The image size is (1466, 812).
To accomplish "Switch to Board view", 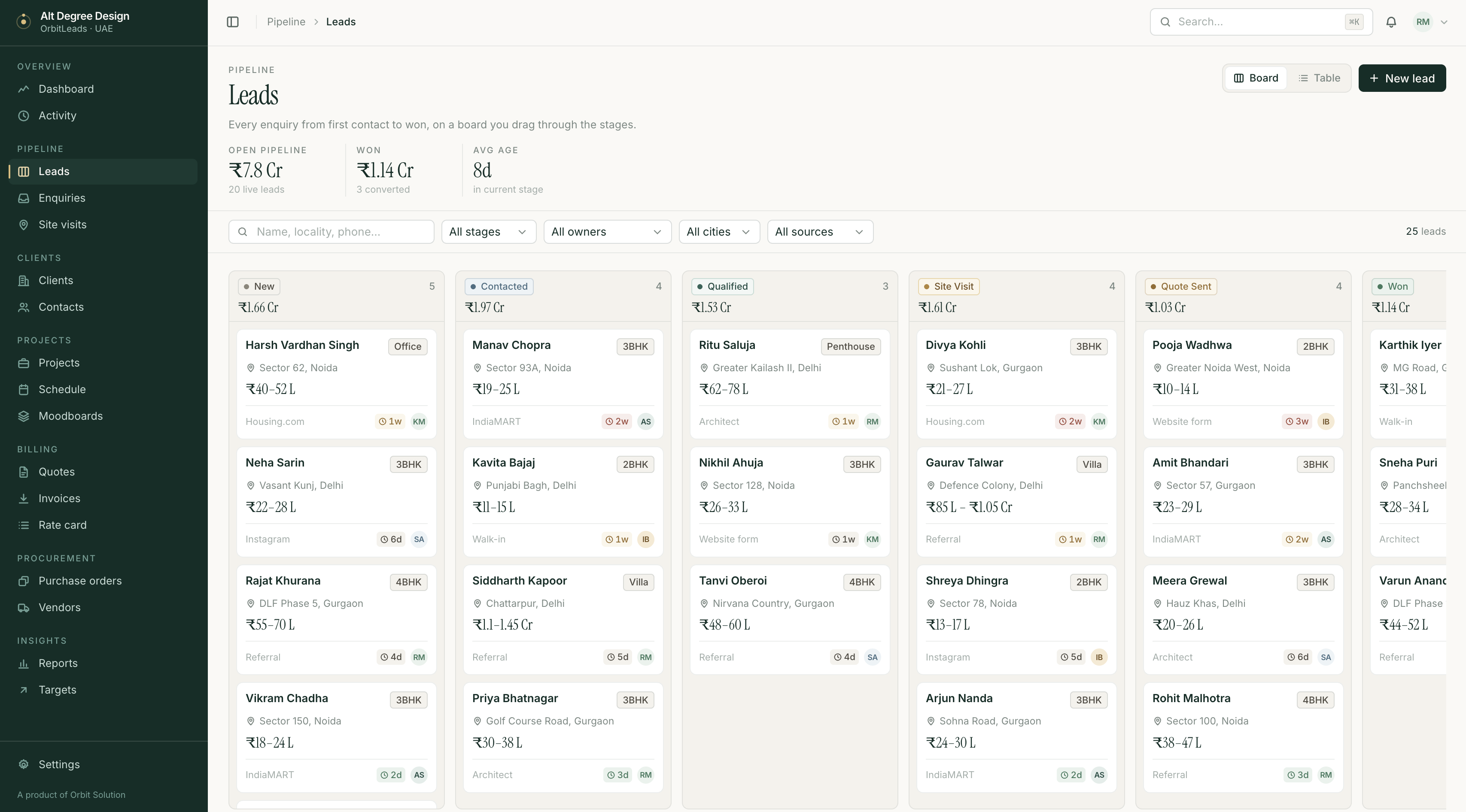I will (1256, 78).
